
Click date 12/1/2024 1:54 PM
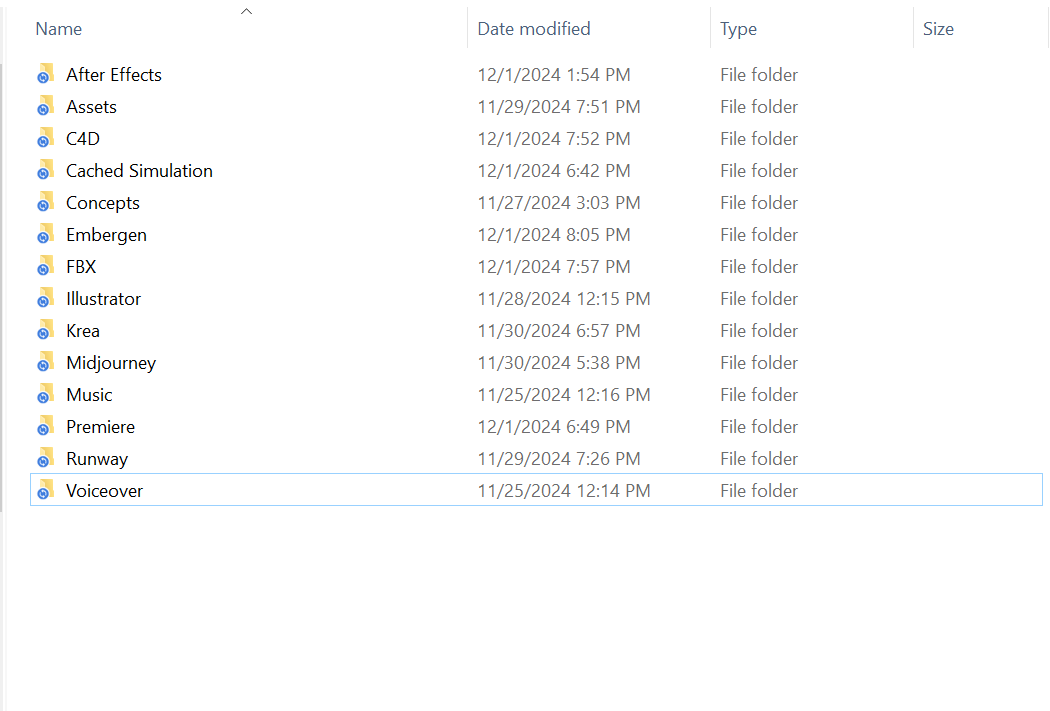click(x=554, y=74)
